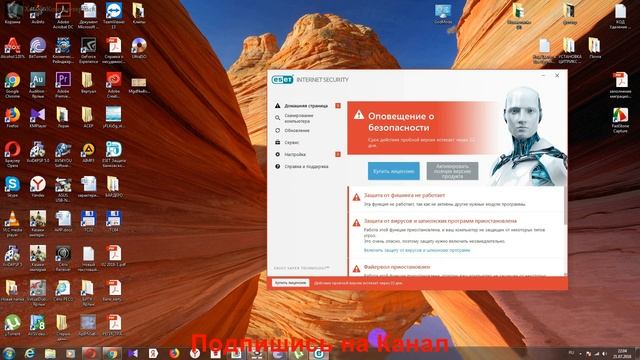640x360 pixels.
Task: Open Alcohol 120% desktop shortcut
Action: pyautogui.click(x=13, y=48)
